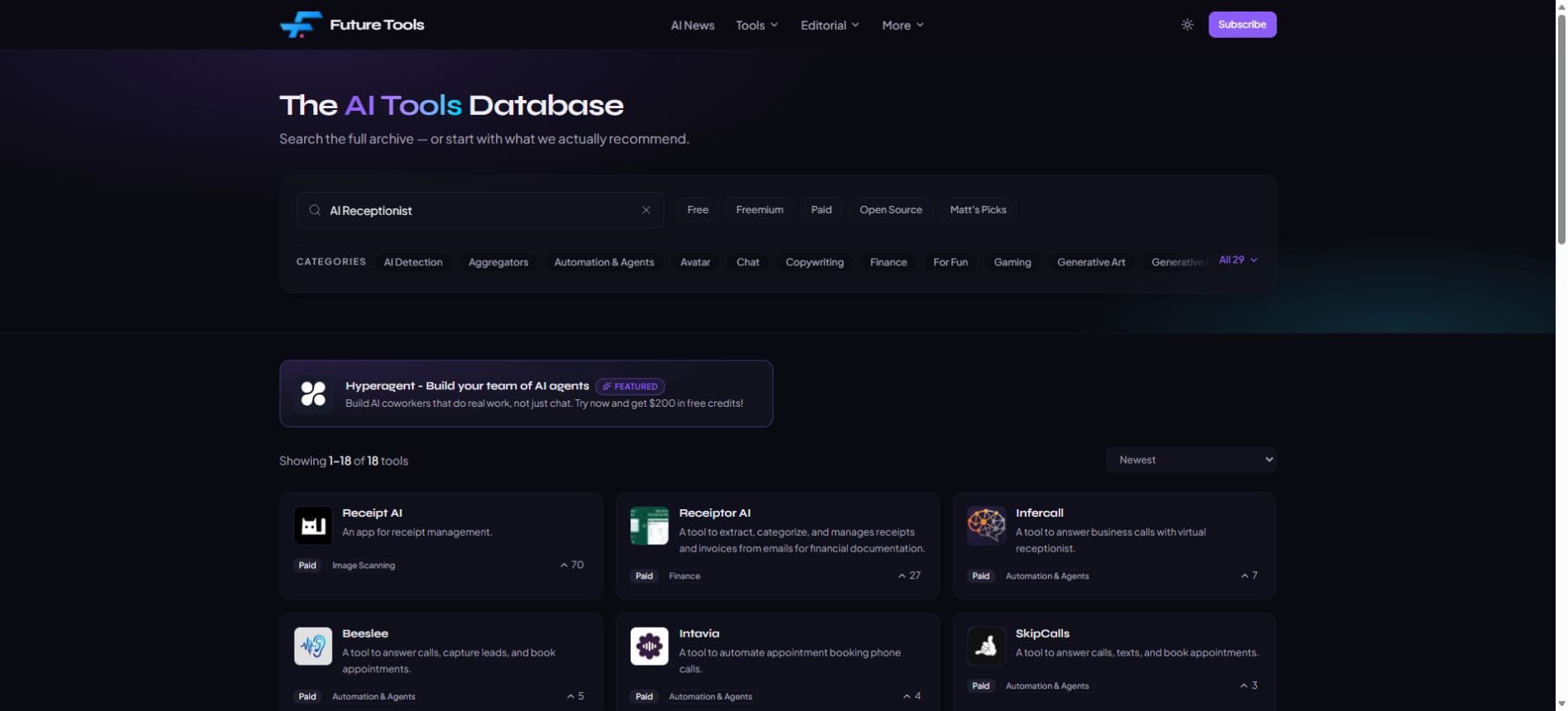Click the page vertical scrollbar thumb
1568x711 pixels.
click(x=1561, y=131)
